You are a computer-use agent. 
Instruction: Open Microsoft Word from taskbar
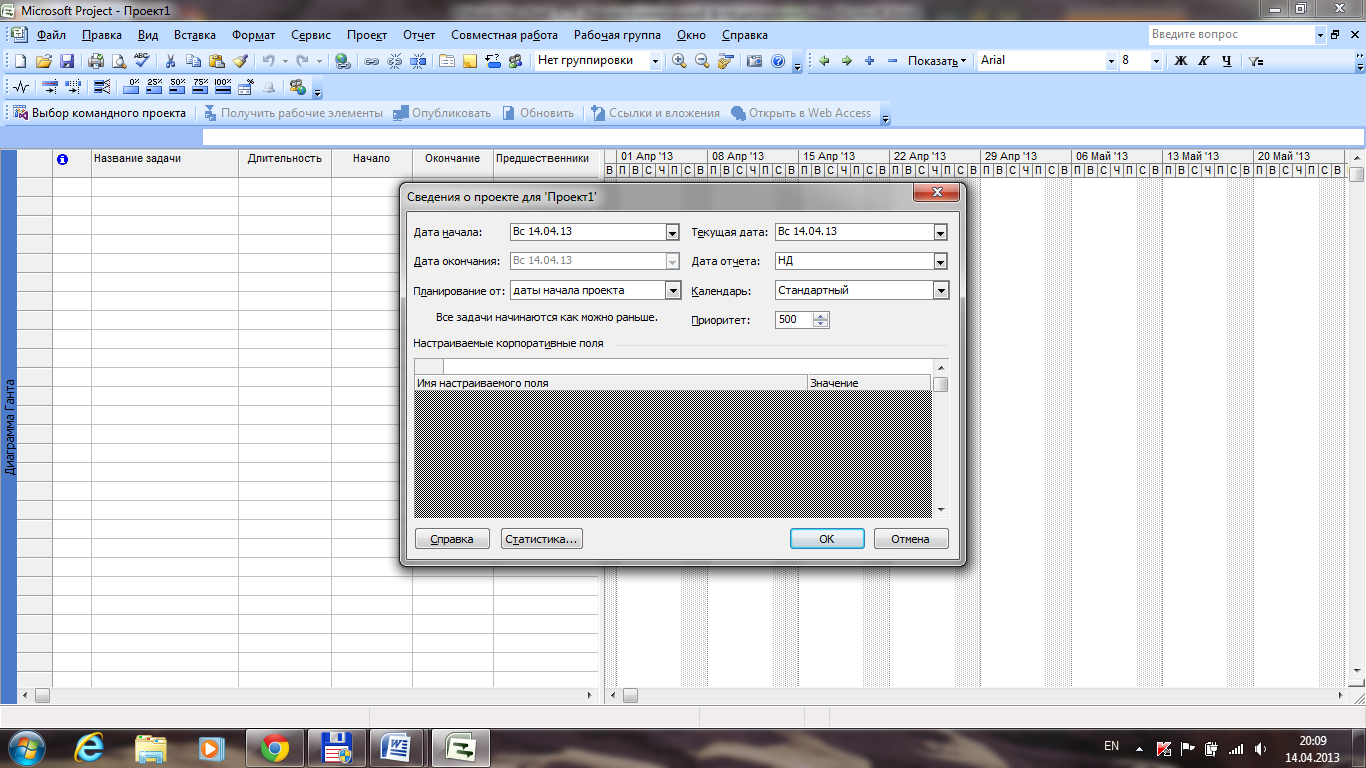(x=396, y=747)
